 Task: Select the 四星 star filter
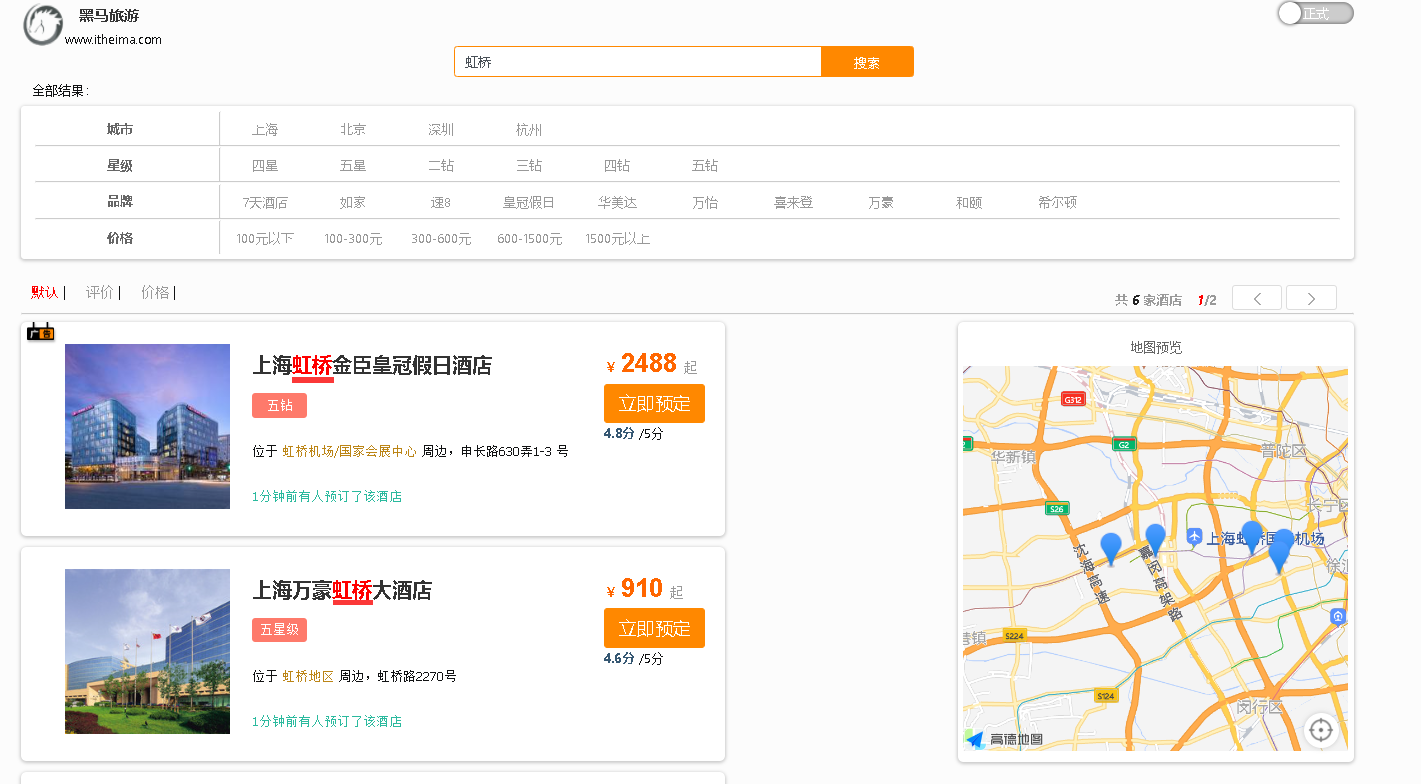265,166
